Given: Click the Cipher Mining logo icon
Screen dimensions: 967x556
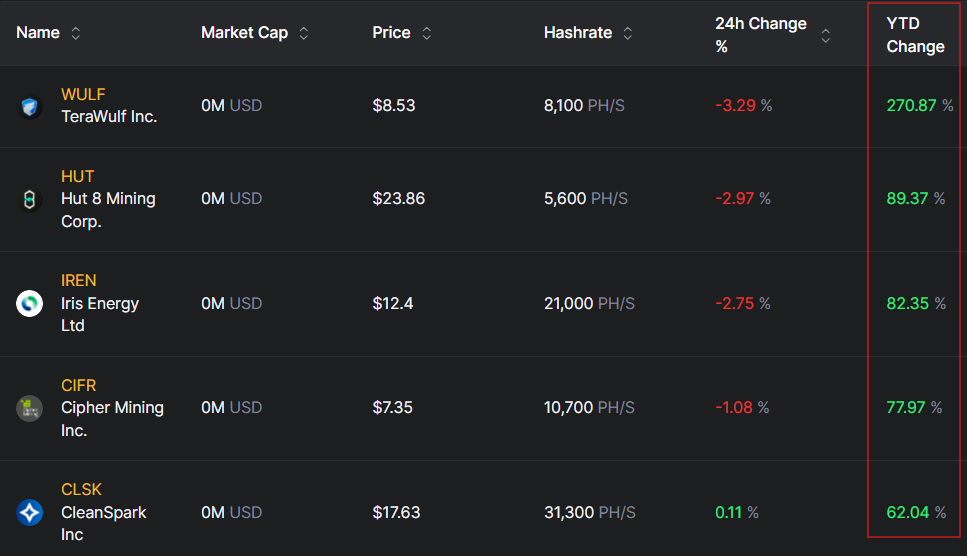Looking at the screenshot, I should (x=30, y=408).
